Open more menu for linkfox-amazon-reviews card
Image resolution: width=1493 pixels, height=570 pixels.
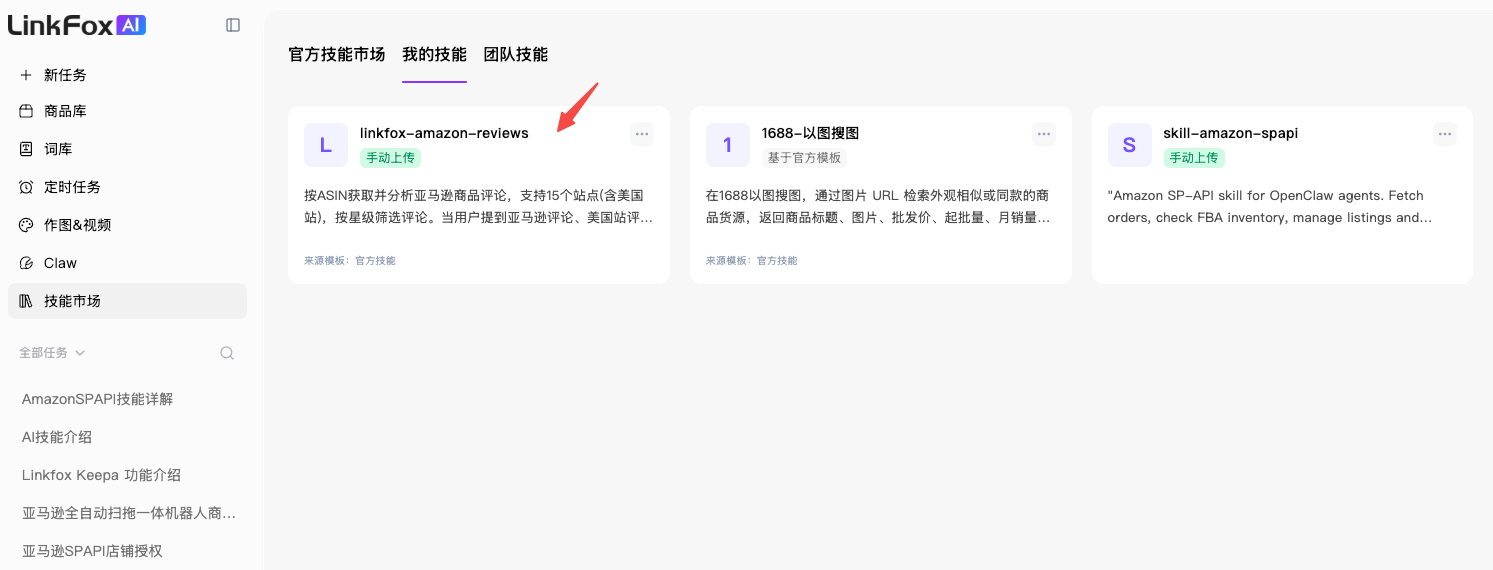coord(642,134)
